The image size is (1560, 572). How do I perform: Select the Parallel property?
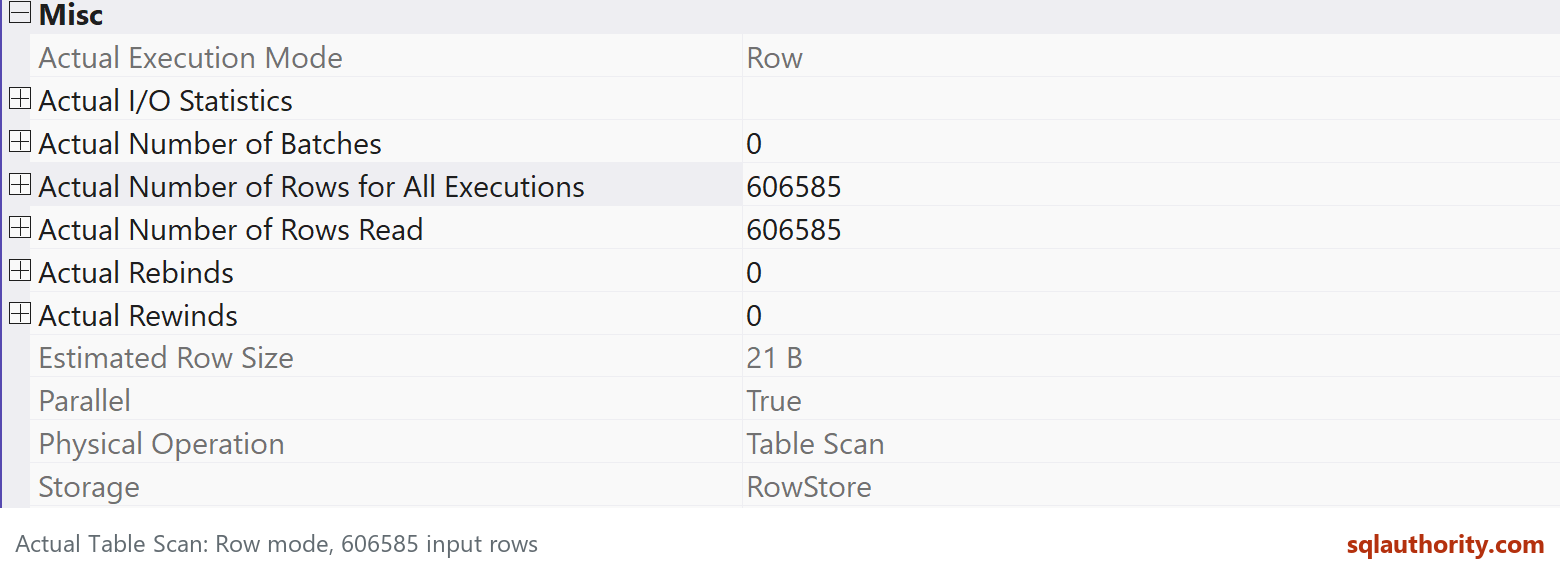coord(84,401)
